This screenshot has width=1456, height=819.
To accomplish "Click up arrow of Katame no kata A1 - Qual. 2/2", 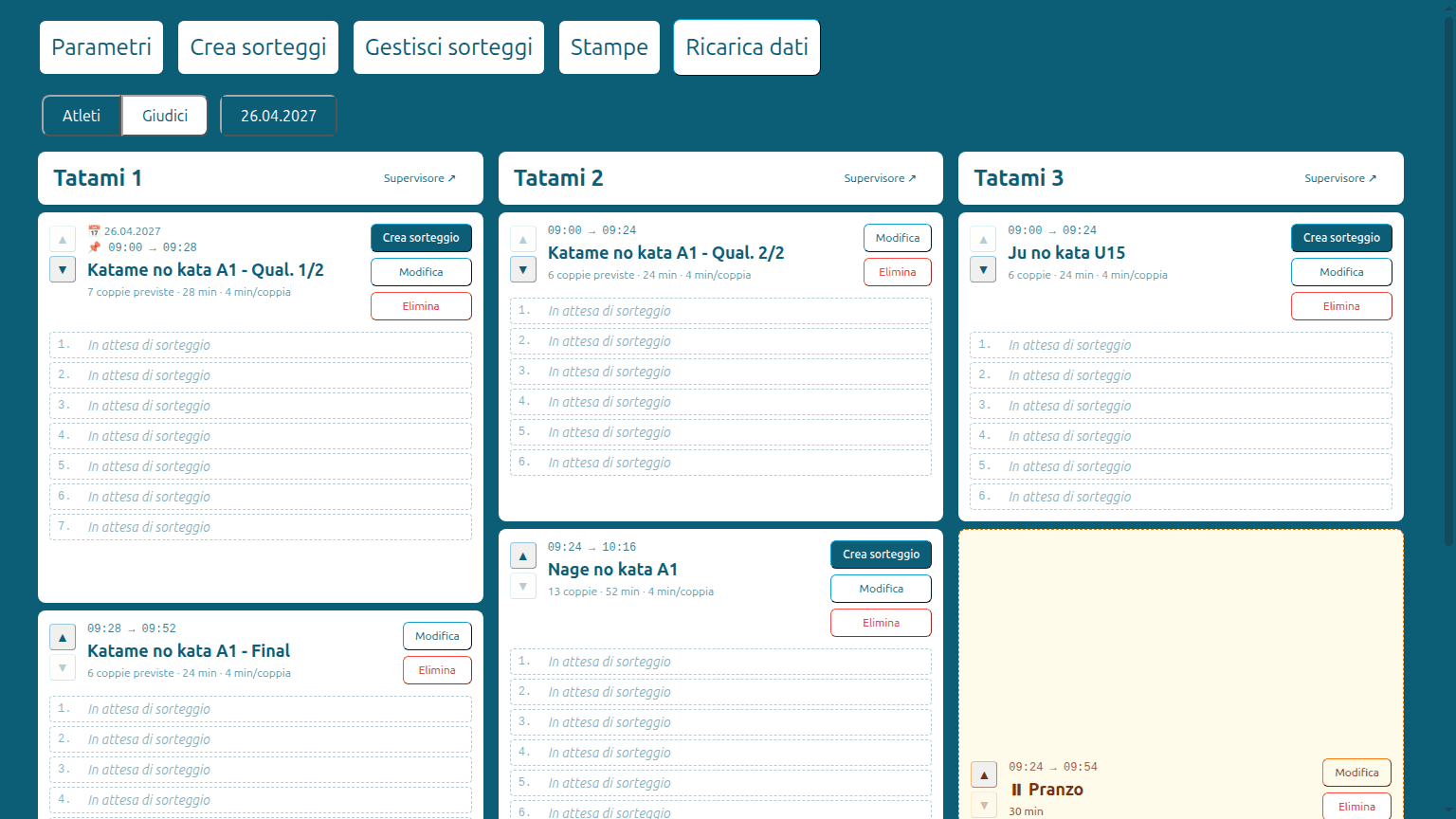I will coord(523,240).
